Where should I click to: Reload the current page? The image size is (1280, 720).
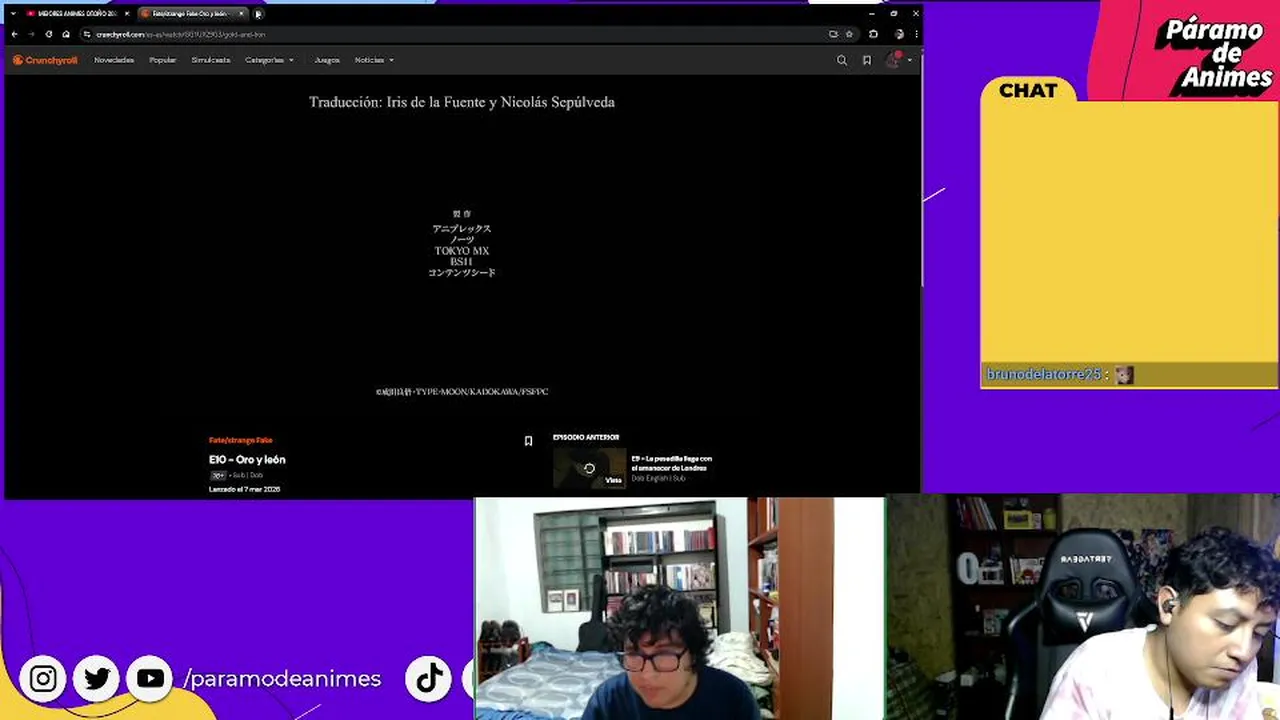click(x=48, y=34)
